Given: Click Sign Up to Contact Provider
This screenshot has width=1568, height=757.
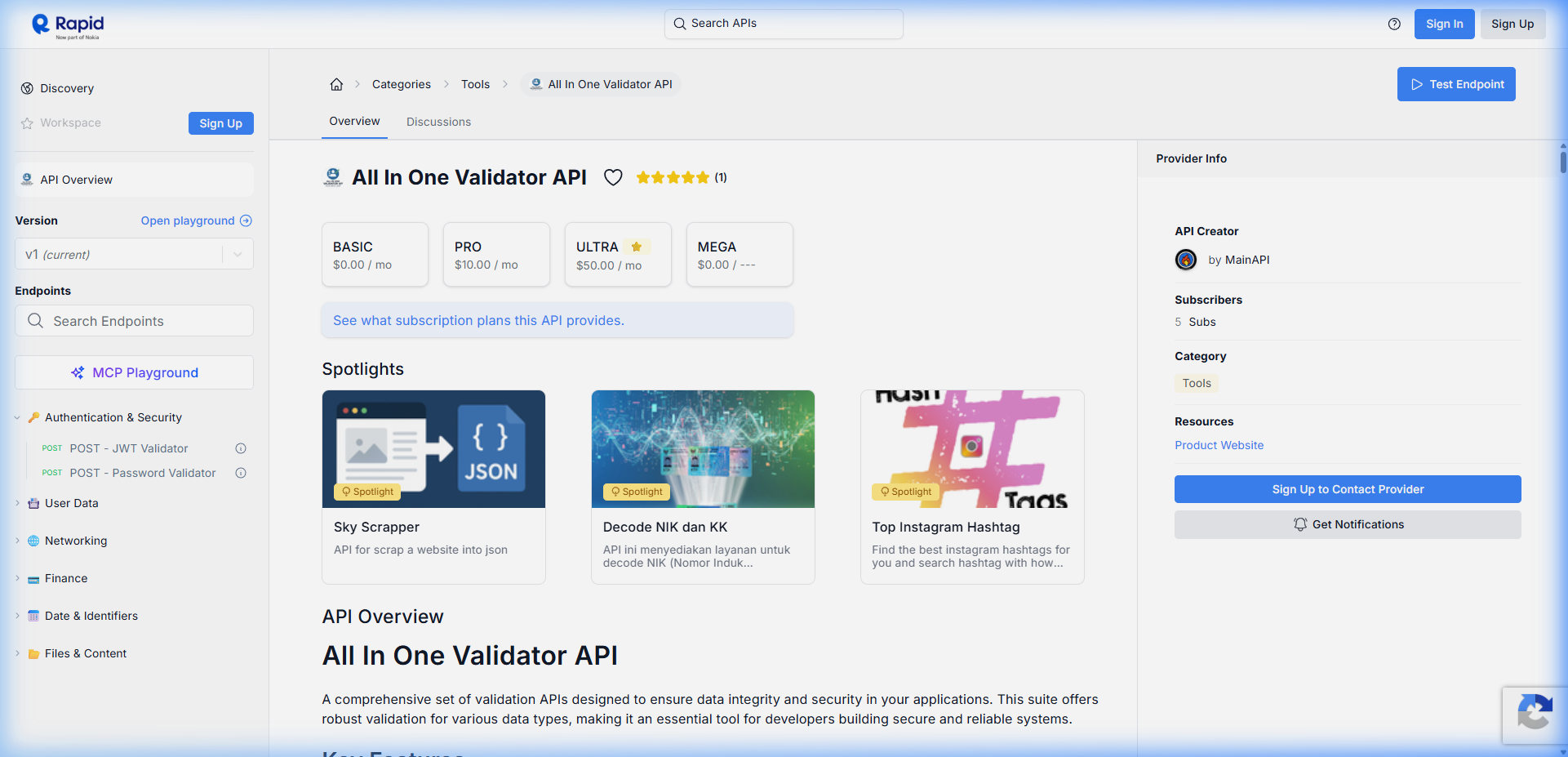Looking at the screenshot, I should tap(1348, 489).
